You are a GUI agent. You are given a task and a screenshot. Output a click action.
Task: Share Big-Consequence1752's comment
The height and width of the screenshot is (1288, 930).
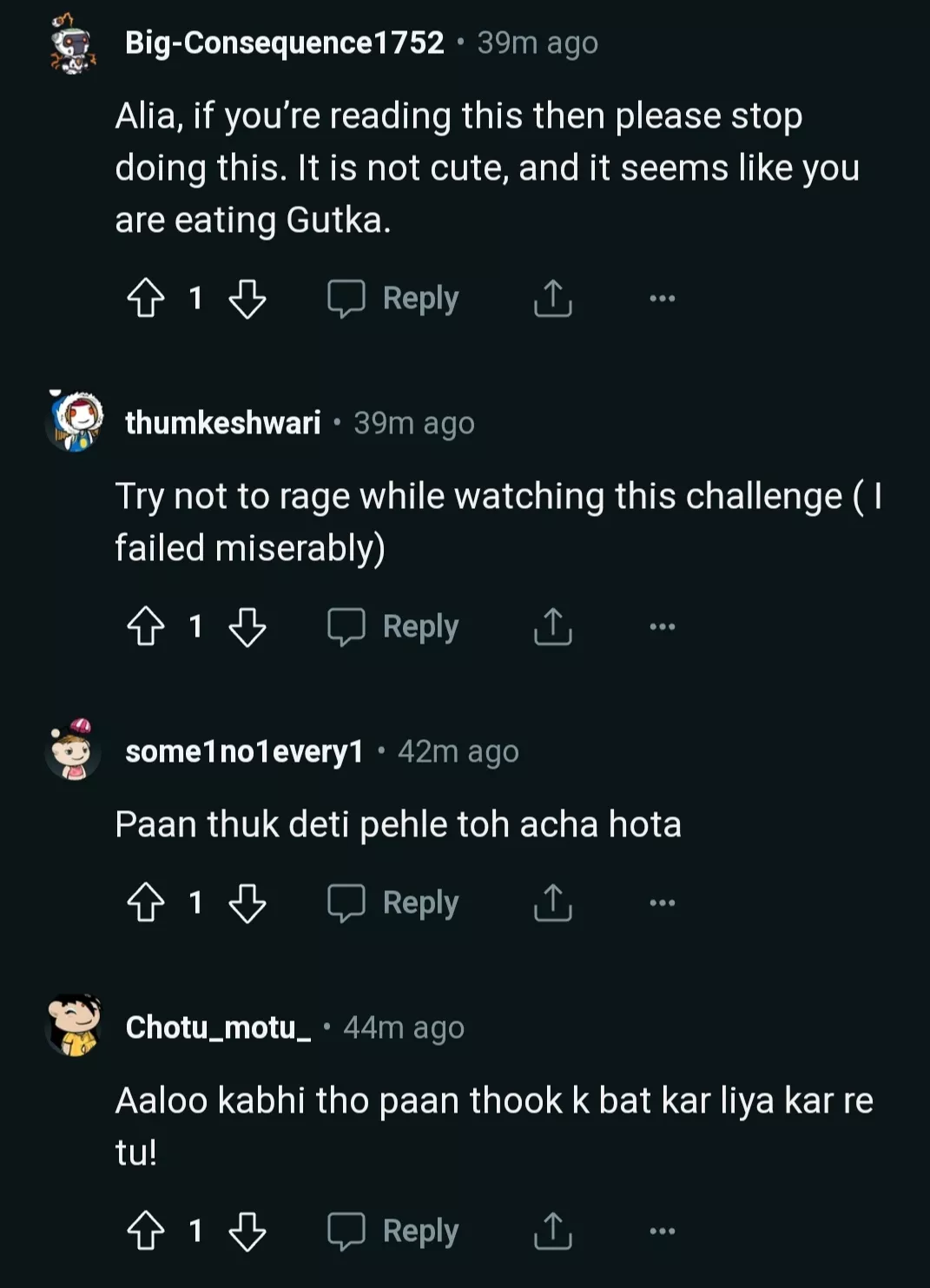[553, 298]
